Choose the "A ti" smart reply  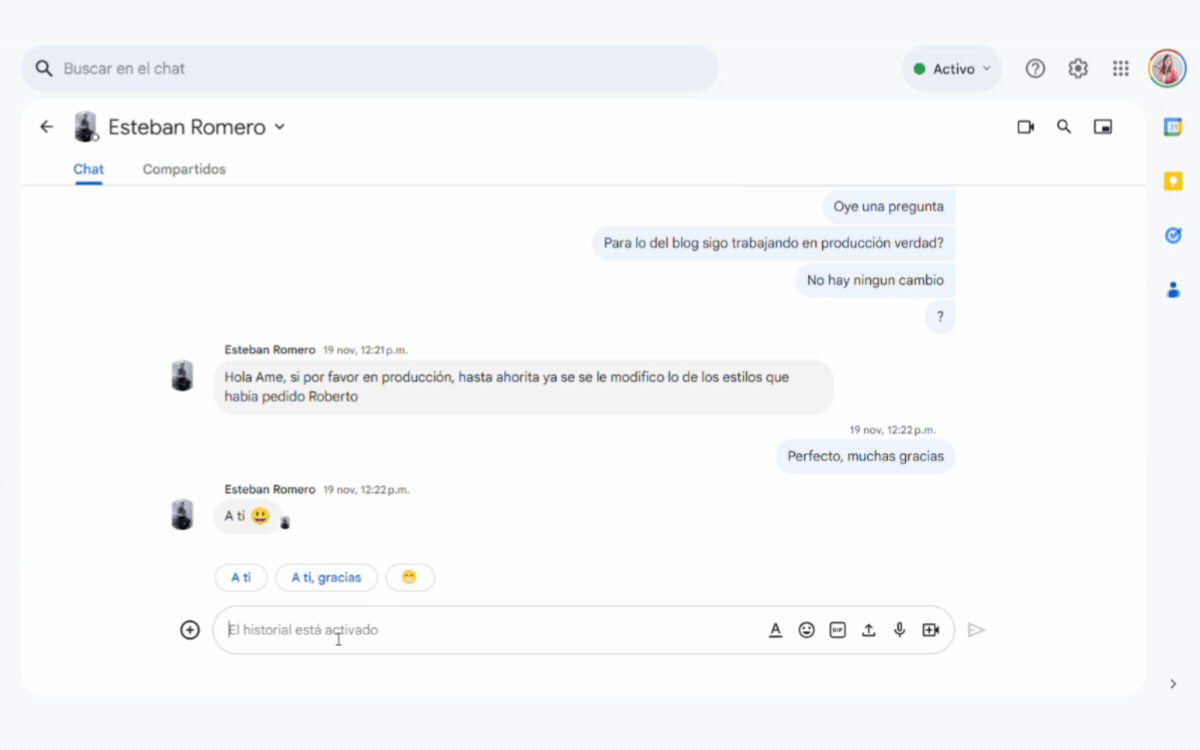(x=241, y=577)
